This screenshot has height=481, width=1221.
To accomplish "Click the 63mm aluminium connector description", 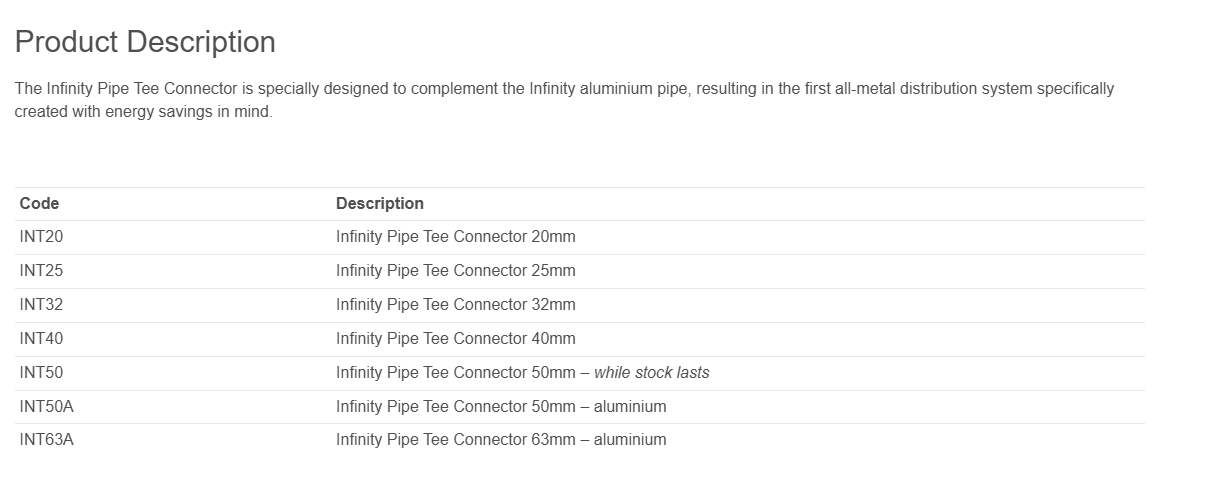I will point(501,439).
